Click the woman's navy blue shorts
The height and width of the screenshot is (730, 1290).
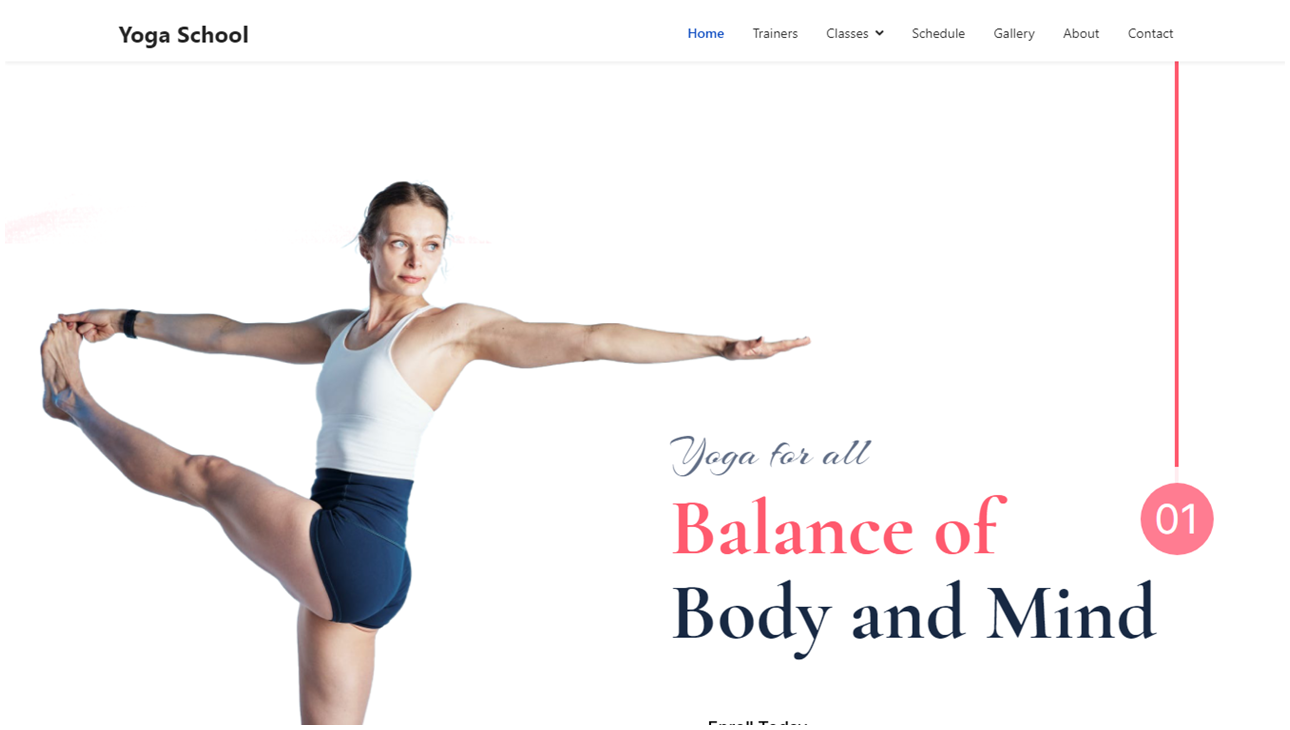pyautogui.click(x=361, y=550)
